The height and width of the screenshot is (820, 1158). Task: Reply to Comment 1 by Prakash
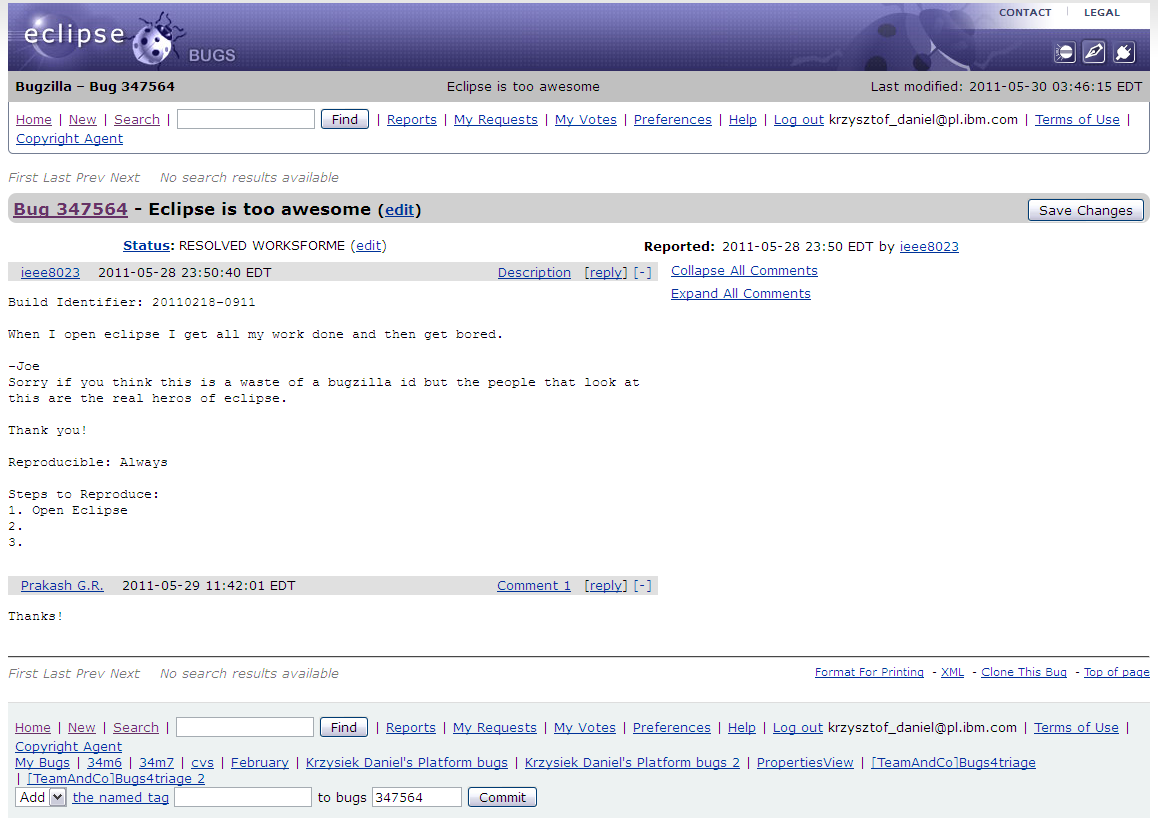(606, 586)
